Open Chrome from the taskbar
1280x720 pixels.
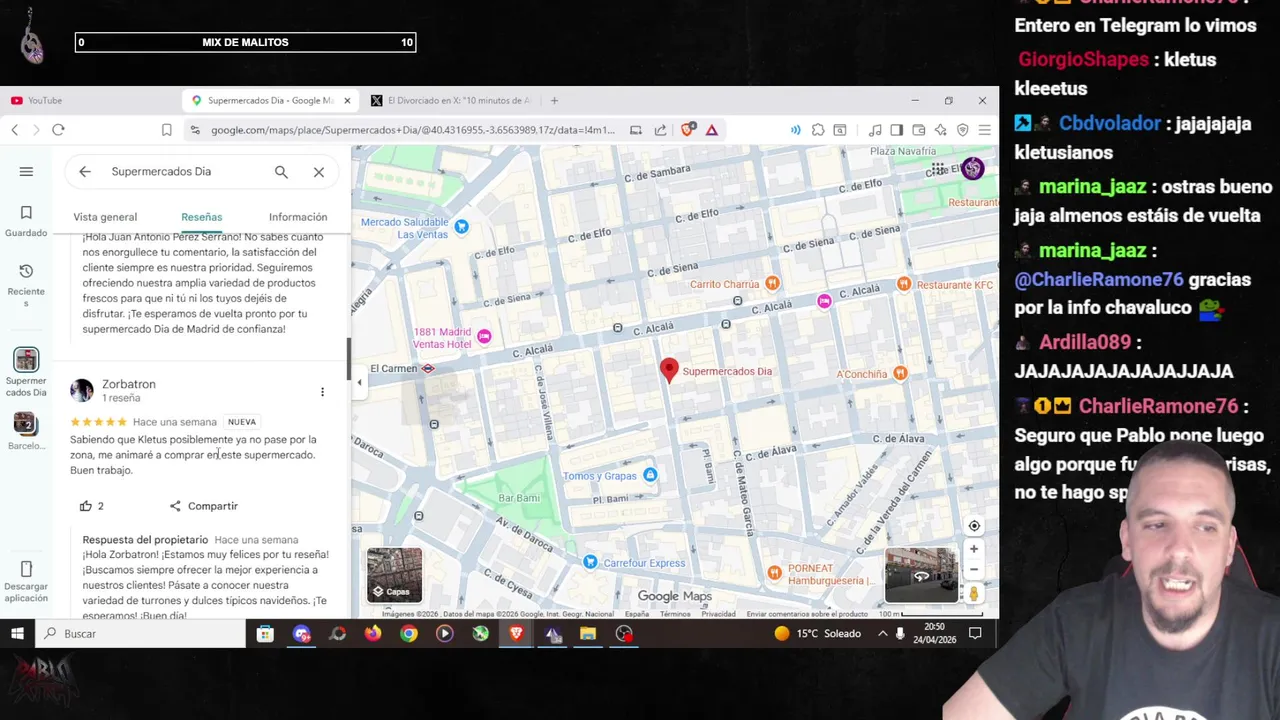coord(409,633)
